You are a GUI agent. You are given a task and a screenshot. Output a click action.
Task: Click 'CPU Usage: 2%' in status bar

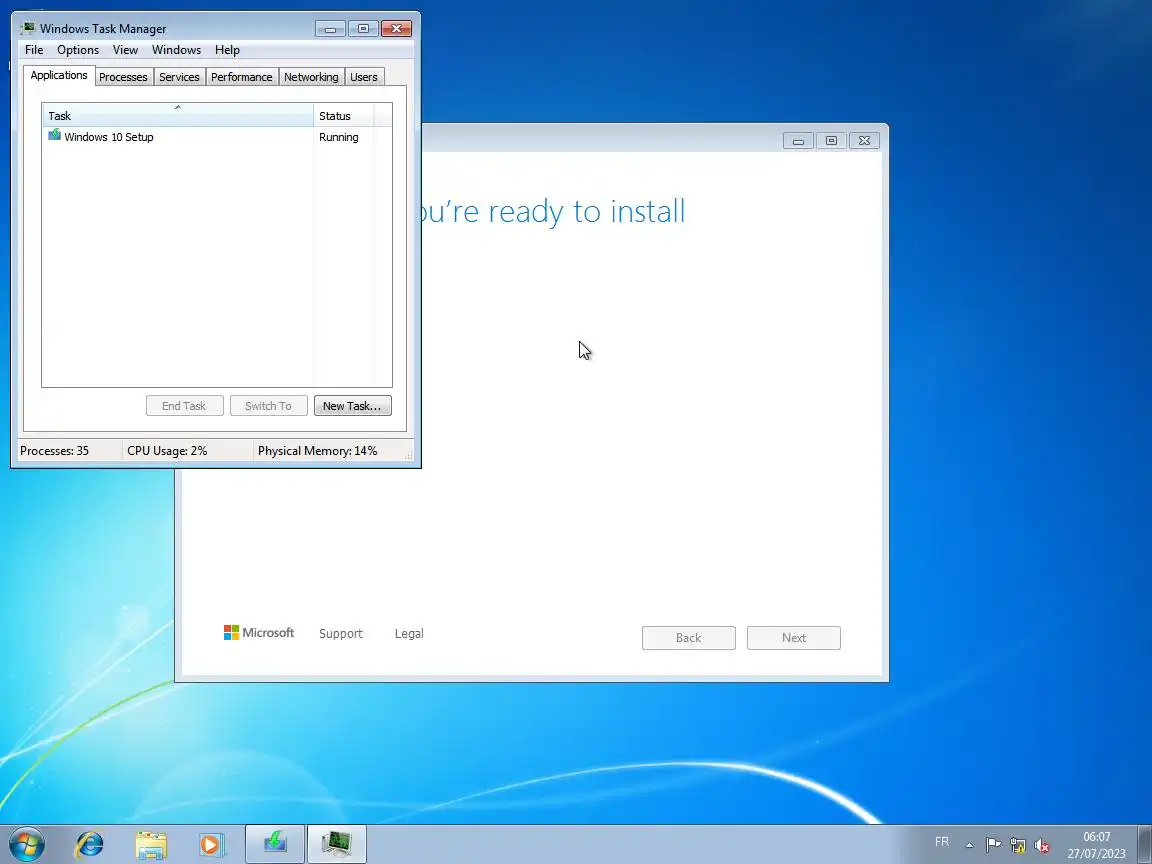(168, 450)
